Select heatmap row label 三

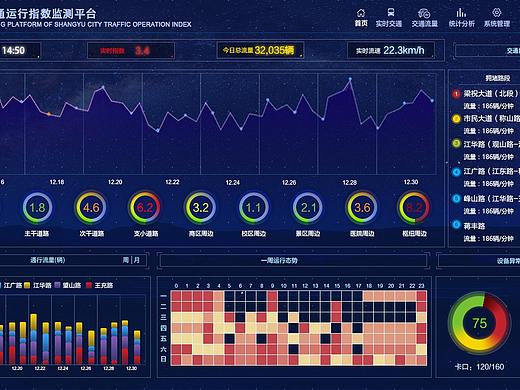pos(163,317)
